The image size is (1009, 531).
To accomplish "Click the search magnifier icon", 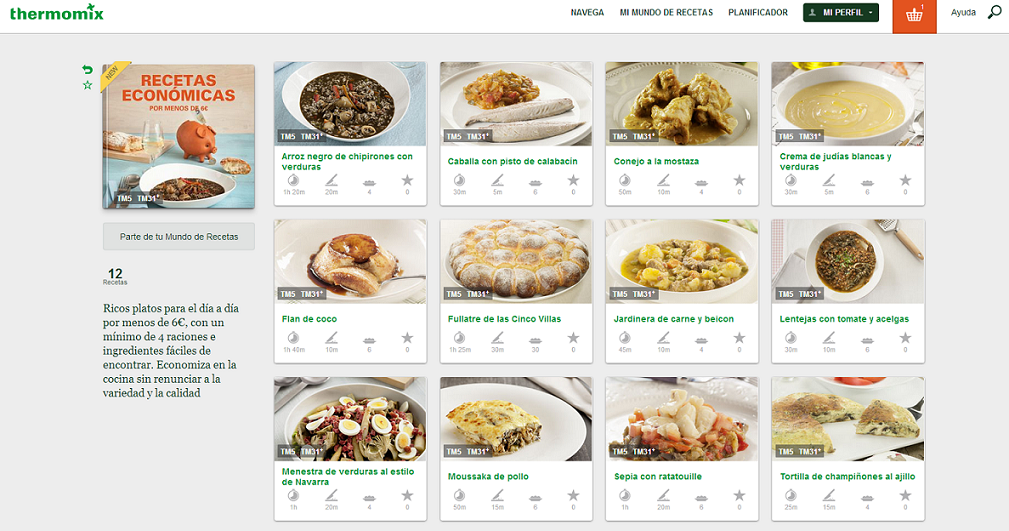I will pyautogui.click(x=994, y=12).
